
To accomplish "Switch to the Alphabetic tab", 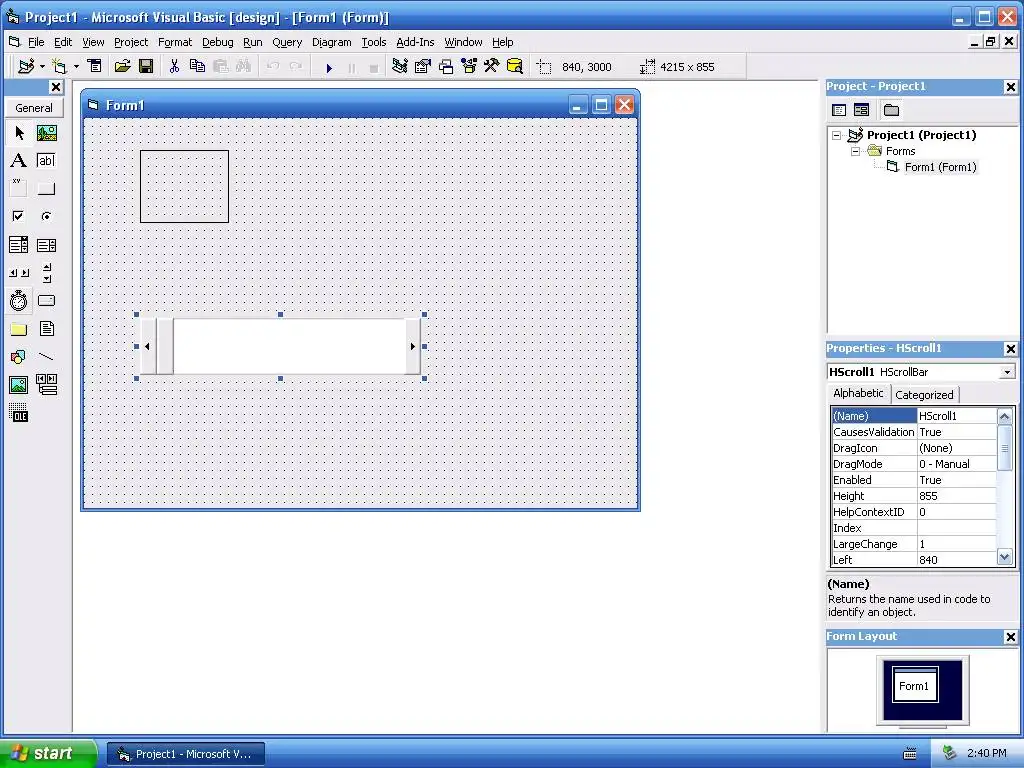I will point(858,393).
